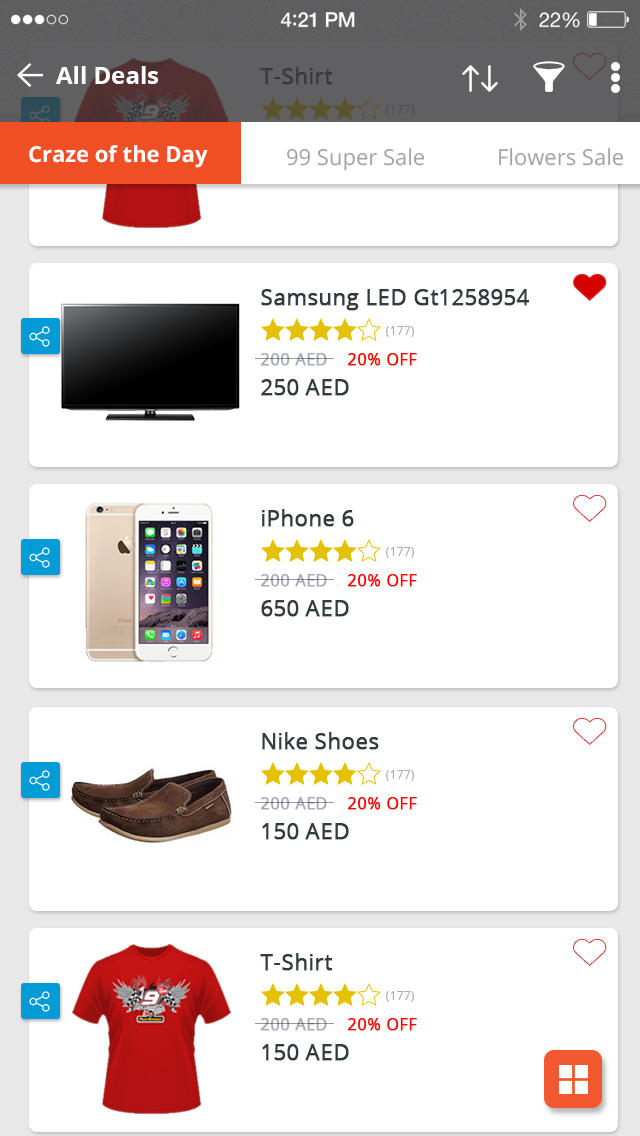Open sort options with the up-down arrows
This screenshot has height=1136, width=640.
(x=480, y=78)
